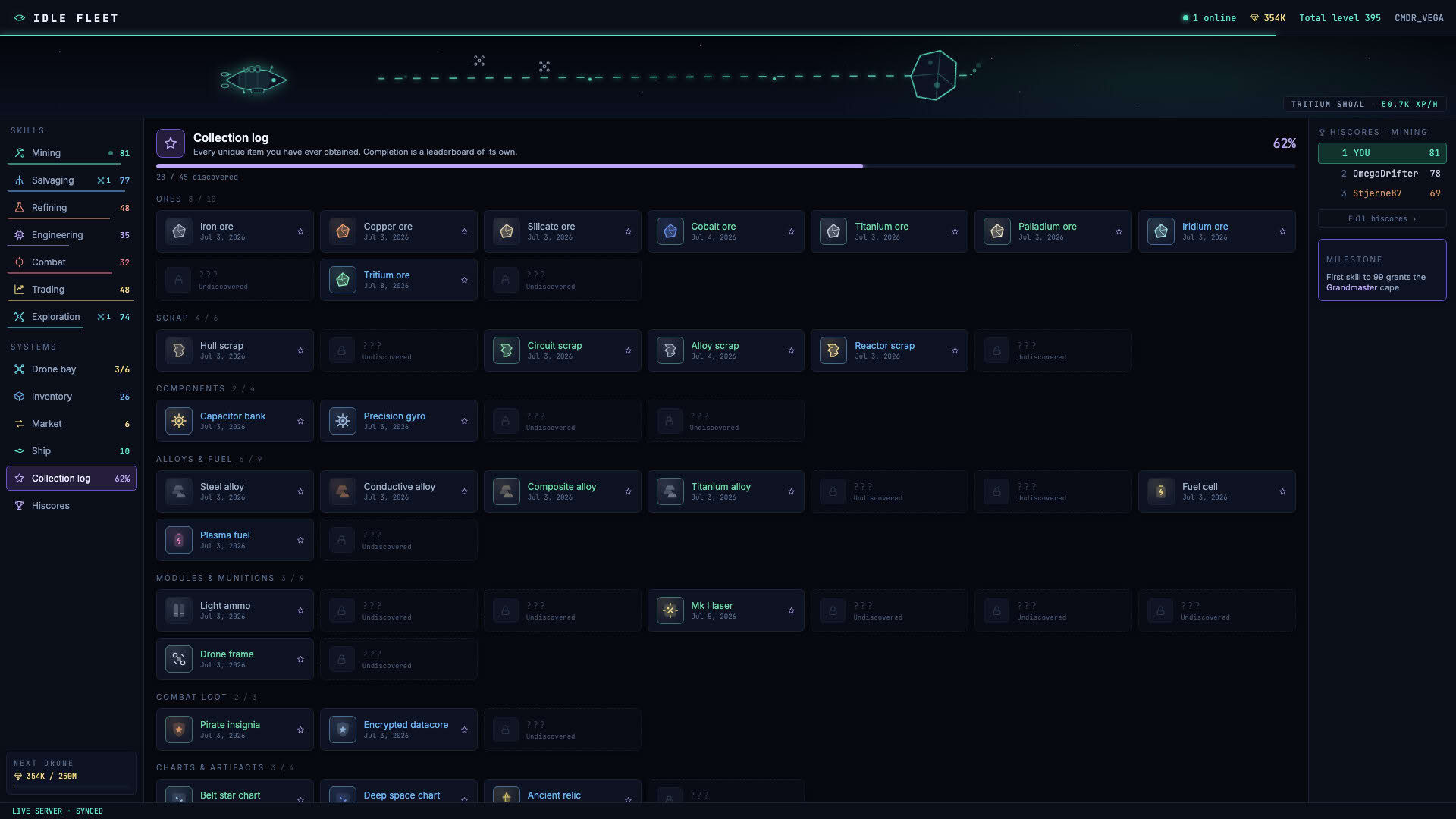
Task: Click the CMDR_VEGA username
Action: point(1419,18)
